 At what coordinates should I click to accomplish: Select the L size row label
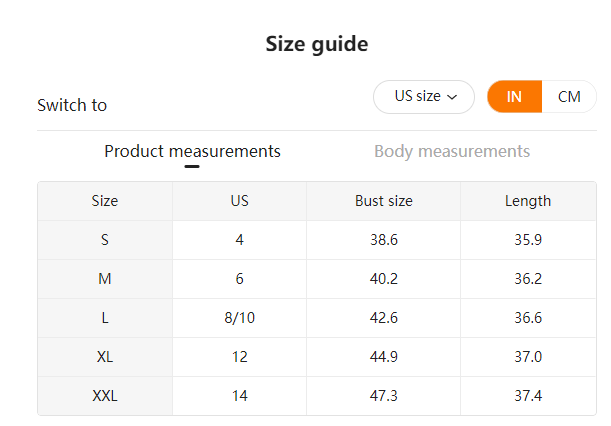[105, 318]
